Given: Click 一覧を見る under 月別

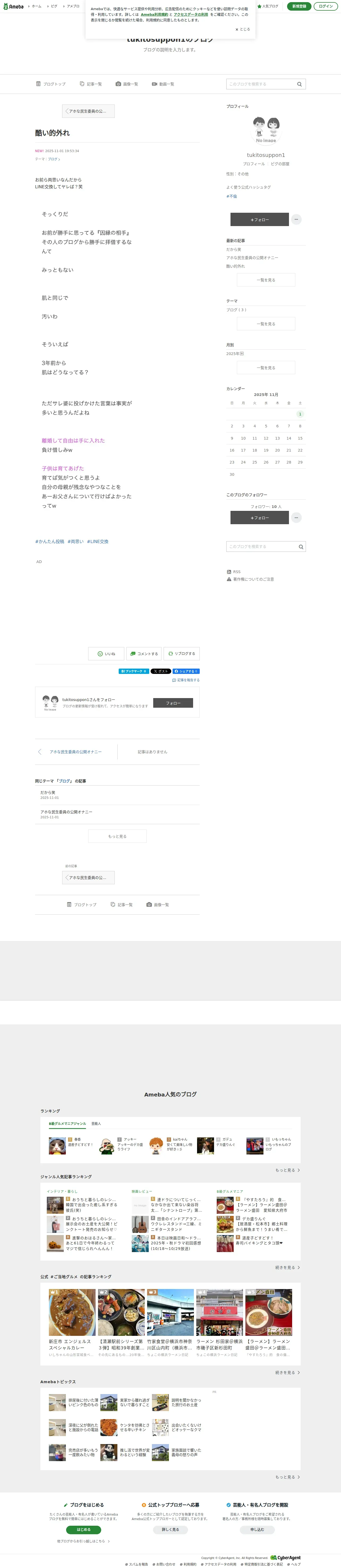Looking at the screenshot, I should tap(266, 368).
